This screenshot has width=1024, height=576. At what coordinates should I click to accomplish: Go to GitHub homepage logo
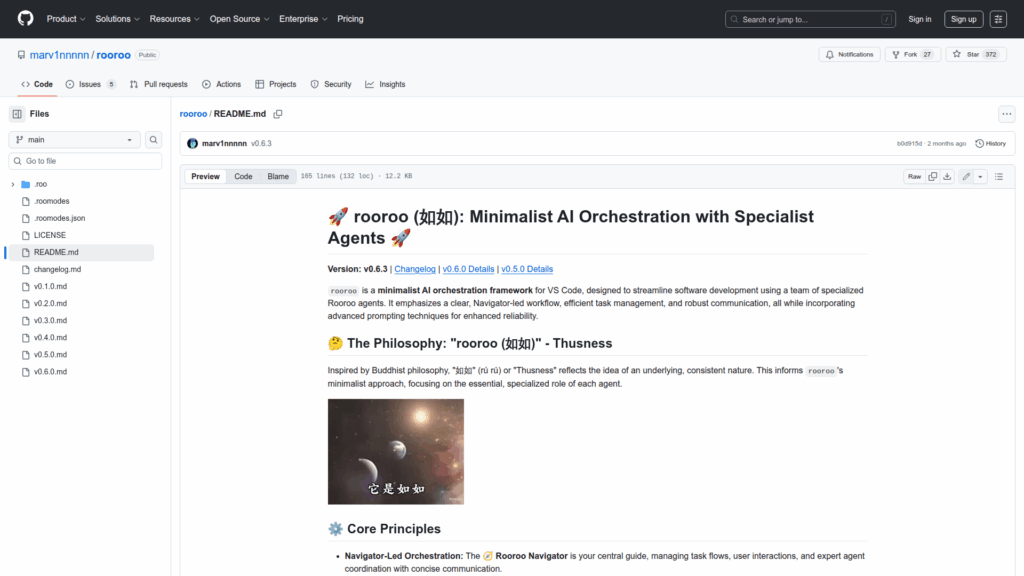(25, 19)
